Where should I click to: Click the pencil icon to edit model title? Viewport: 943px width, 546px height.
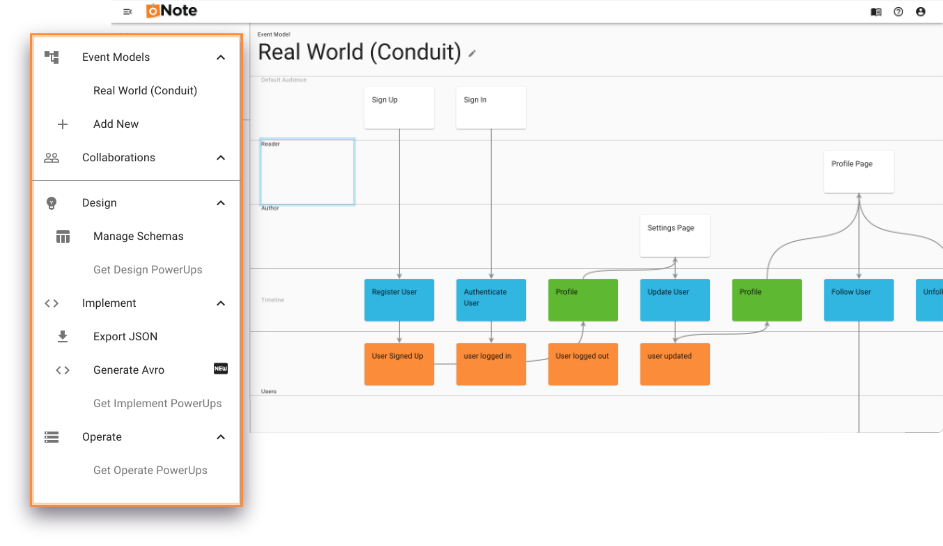[x=473, y=53]
